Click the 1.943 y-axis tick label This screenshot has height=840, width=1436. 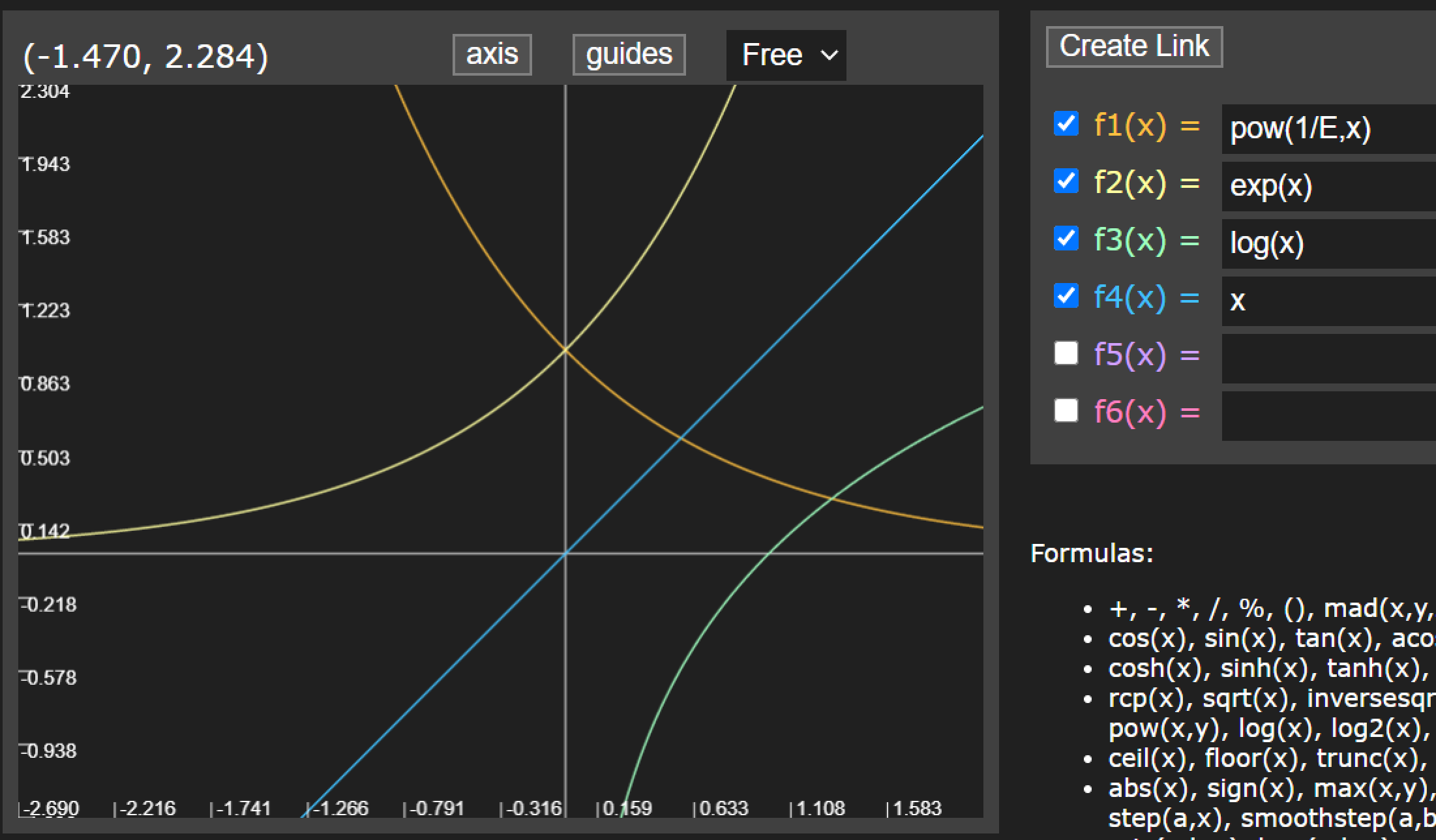point(45,164)
